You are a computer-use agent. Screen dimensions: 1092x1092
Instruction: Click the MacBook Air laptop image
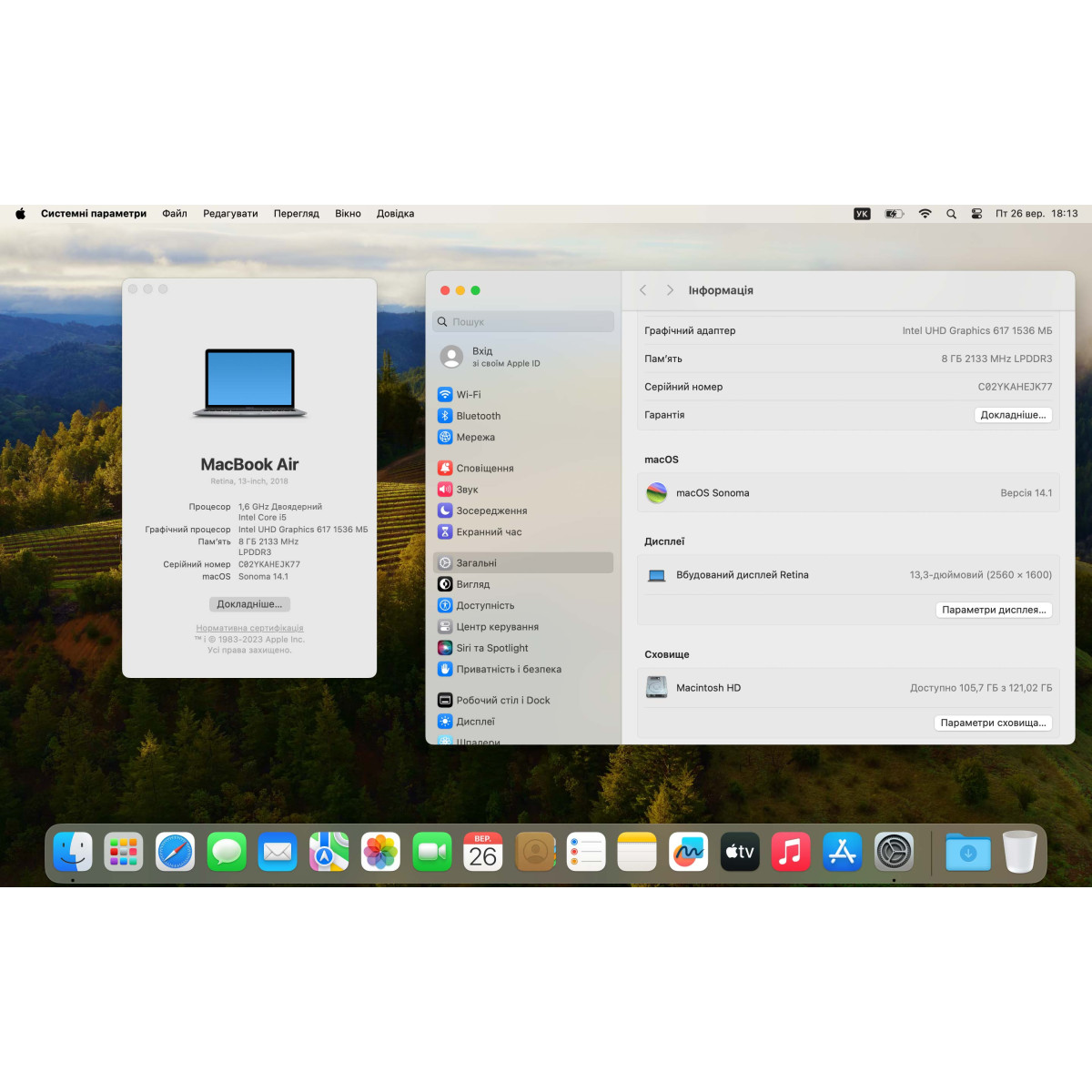coord(249,383)
